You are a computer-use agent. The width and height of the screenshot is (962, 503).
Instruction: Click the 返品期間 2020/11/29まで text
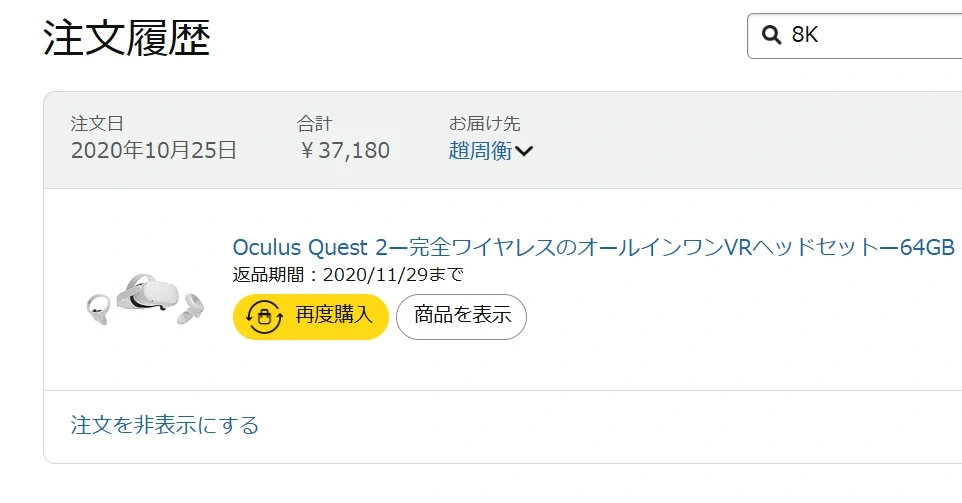[348, 275]
